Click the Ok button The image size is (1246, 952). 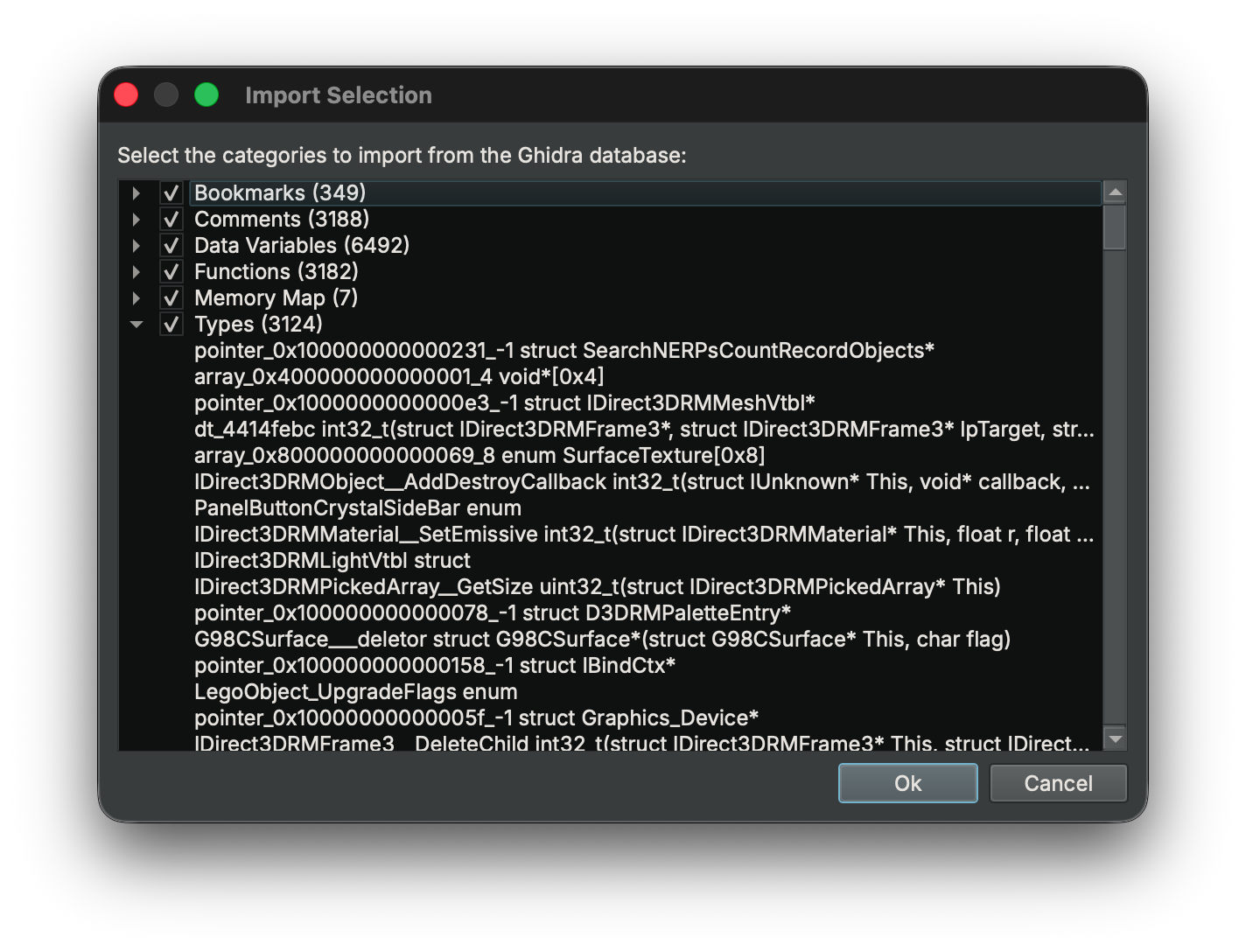pyautogui.click(x=907, y=783)
